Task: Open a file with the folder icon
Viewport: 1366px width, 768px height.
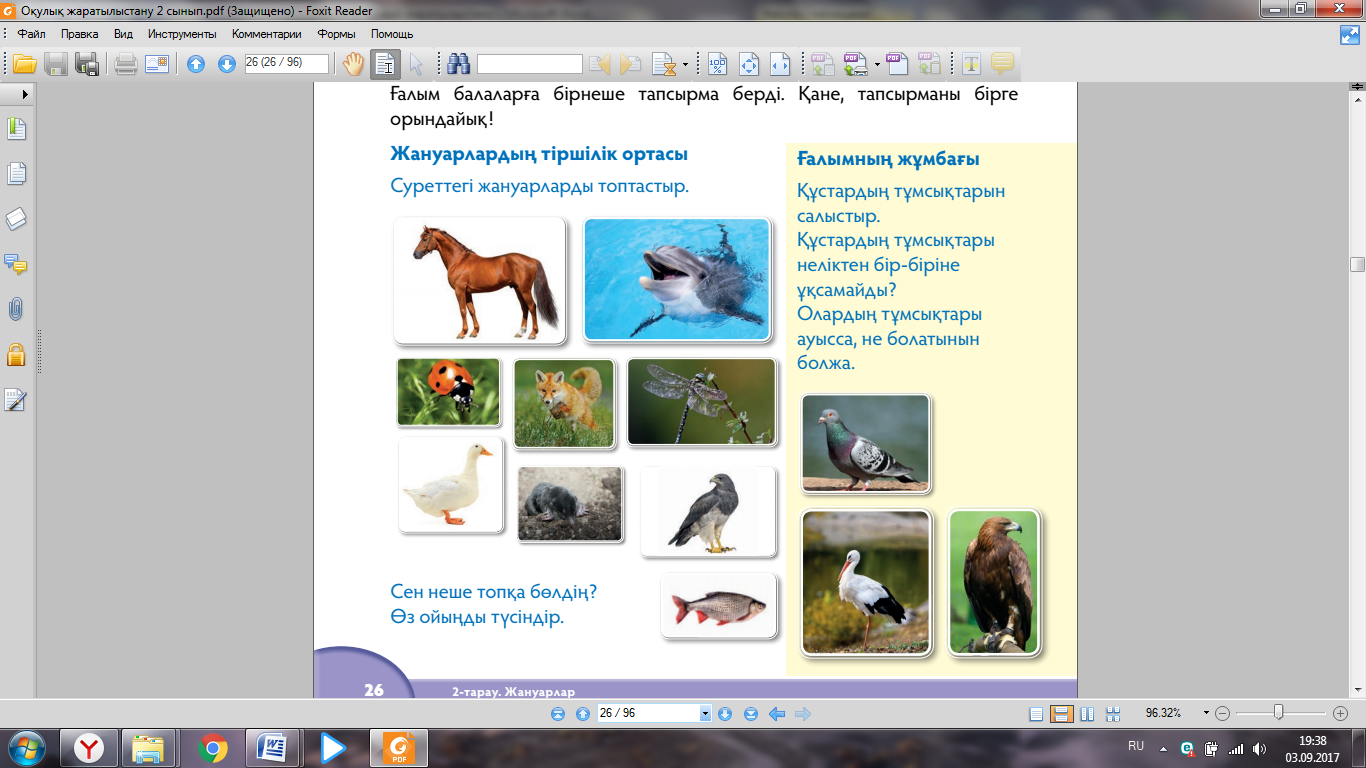Action: tap(24, 64)
